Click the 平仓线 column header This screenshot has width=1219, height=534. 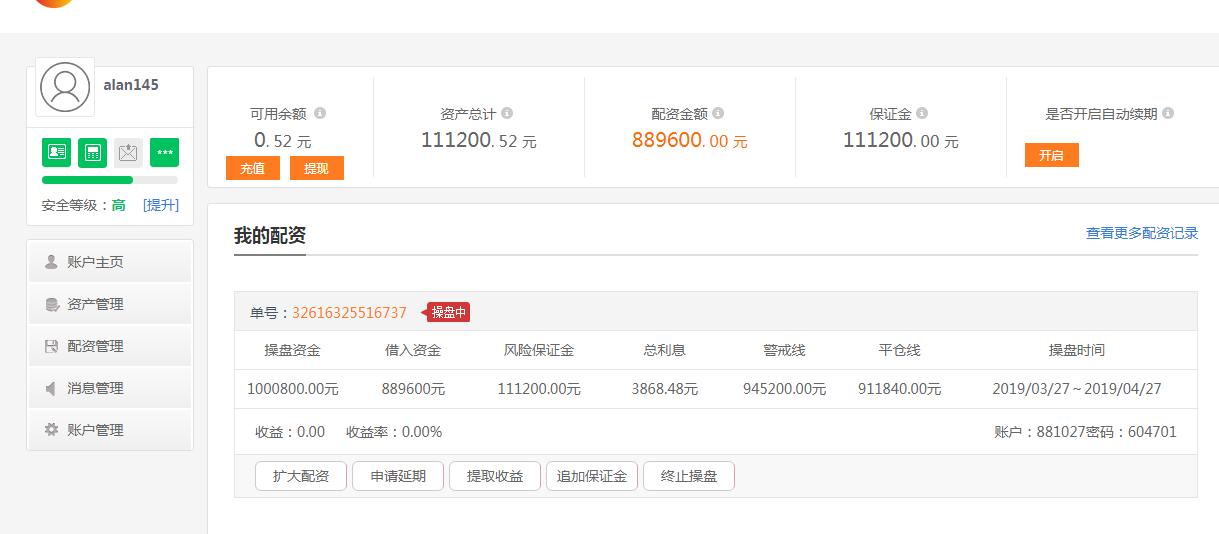(900, 350)
